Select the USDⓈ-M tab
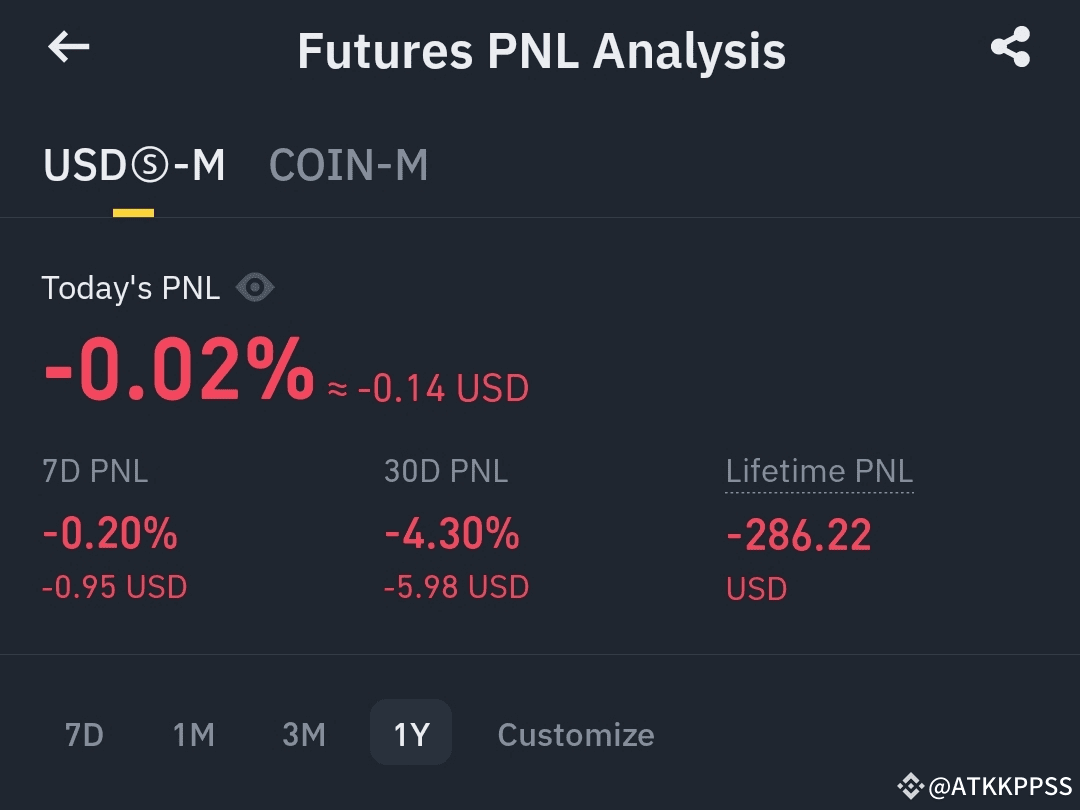The width and height of the screenshot is (1080, 810). [x=134, y=165]
